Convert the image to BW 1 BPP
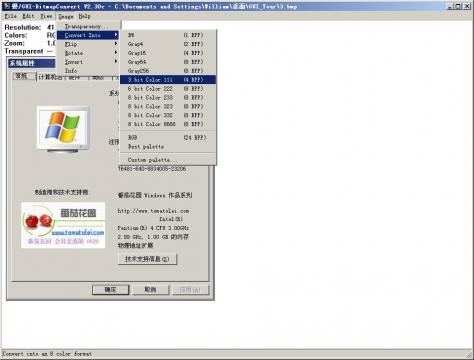The width and height of the screenshot is (474, 360). coord(168,35)
